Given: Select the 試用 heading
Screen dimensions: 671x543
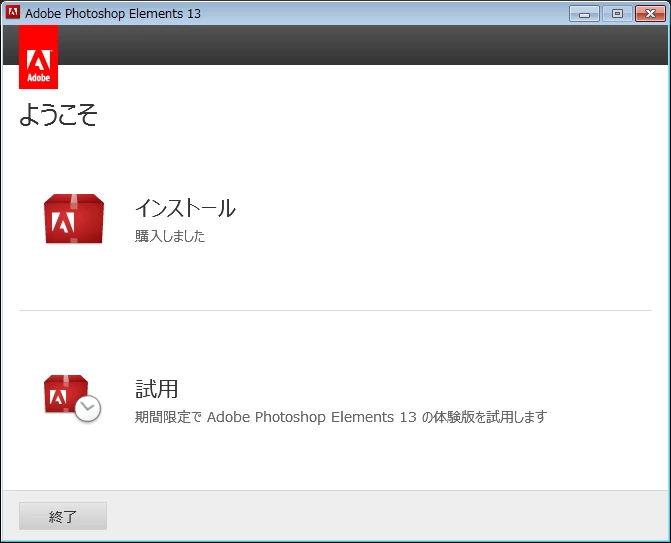Looking at the screenshot, I should [157, 389].
